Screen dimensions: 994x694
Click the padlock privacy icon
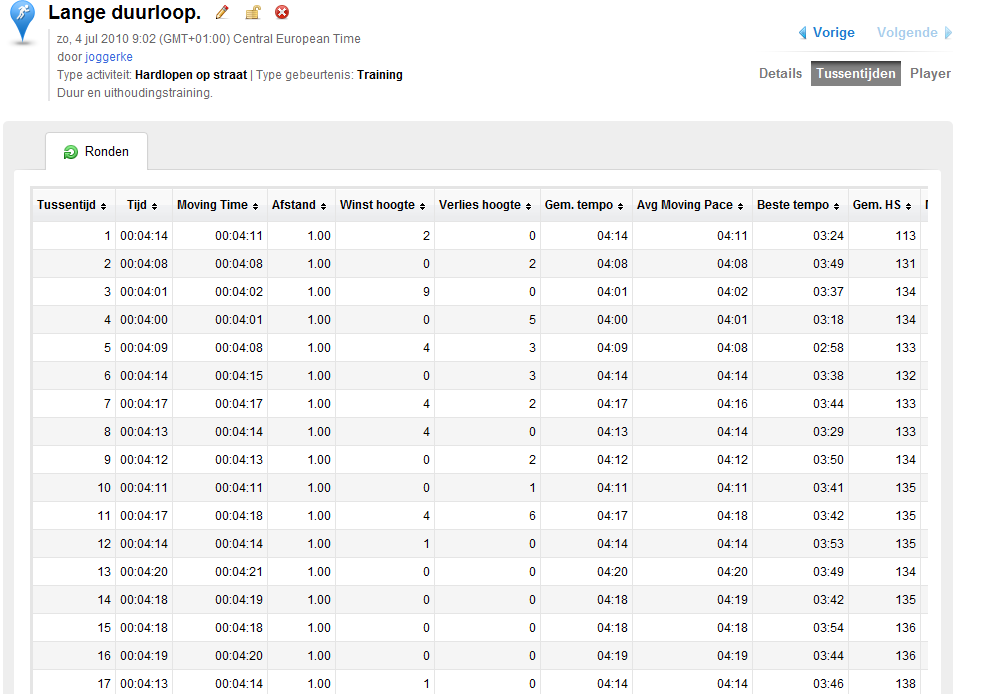(x=253, y=12)
